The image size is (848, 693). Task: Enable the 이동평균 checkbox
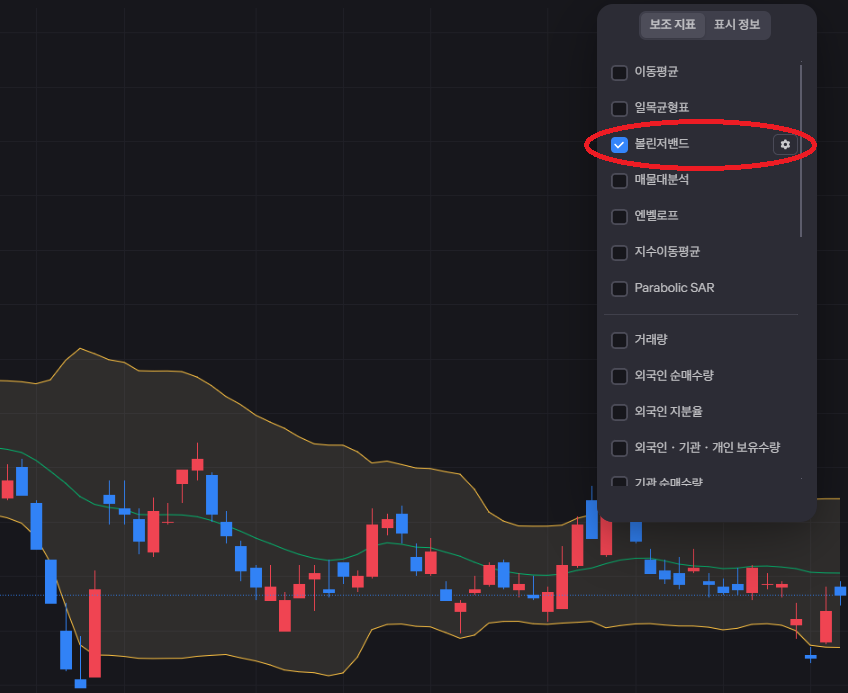click(x=619, y=72)
